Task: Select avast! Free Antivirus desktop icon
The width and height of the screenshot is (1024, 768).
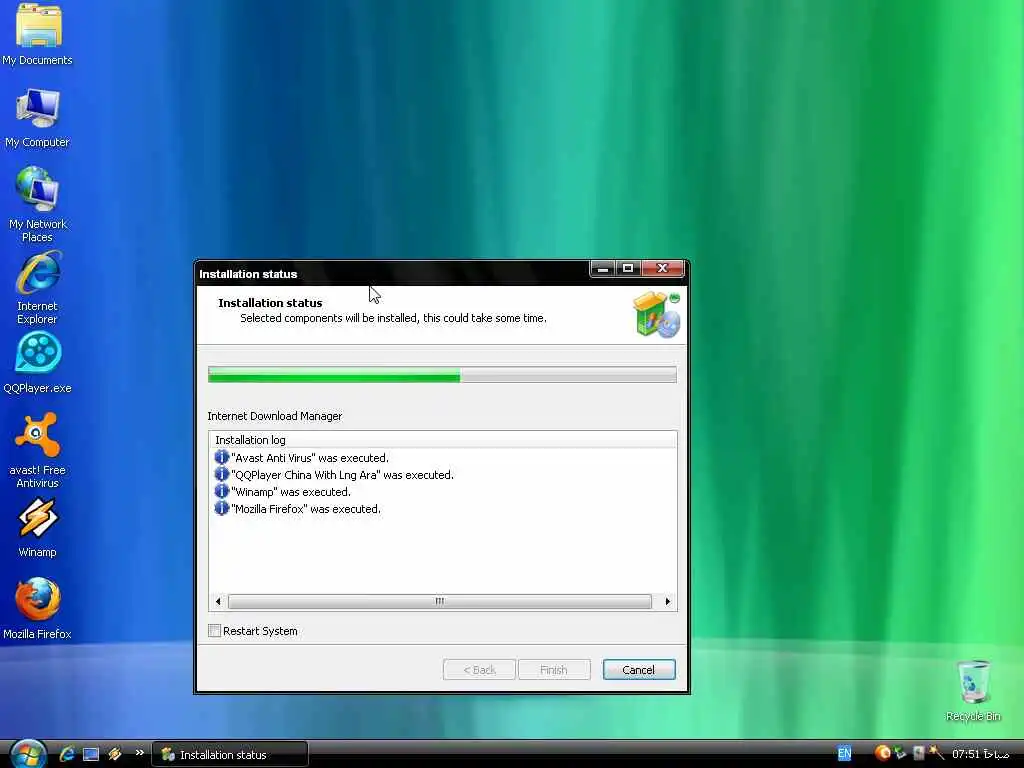Action: tap(37, 451)
